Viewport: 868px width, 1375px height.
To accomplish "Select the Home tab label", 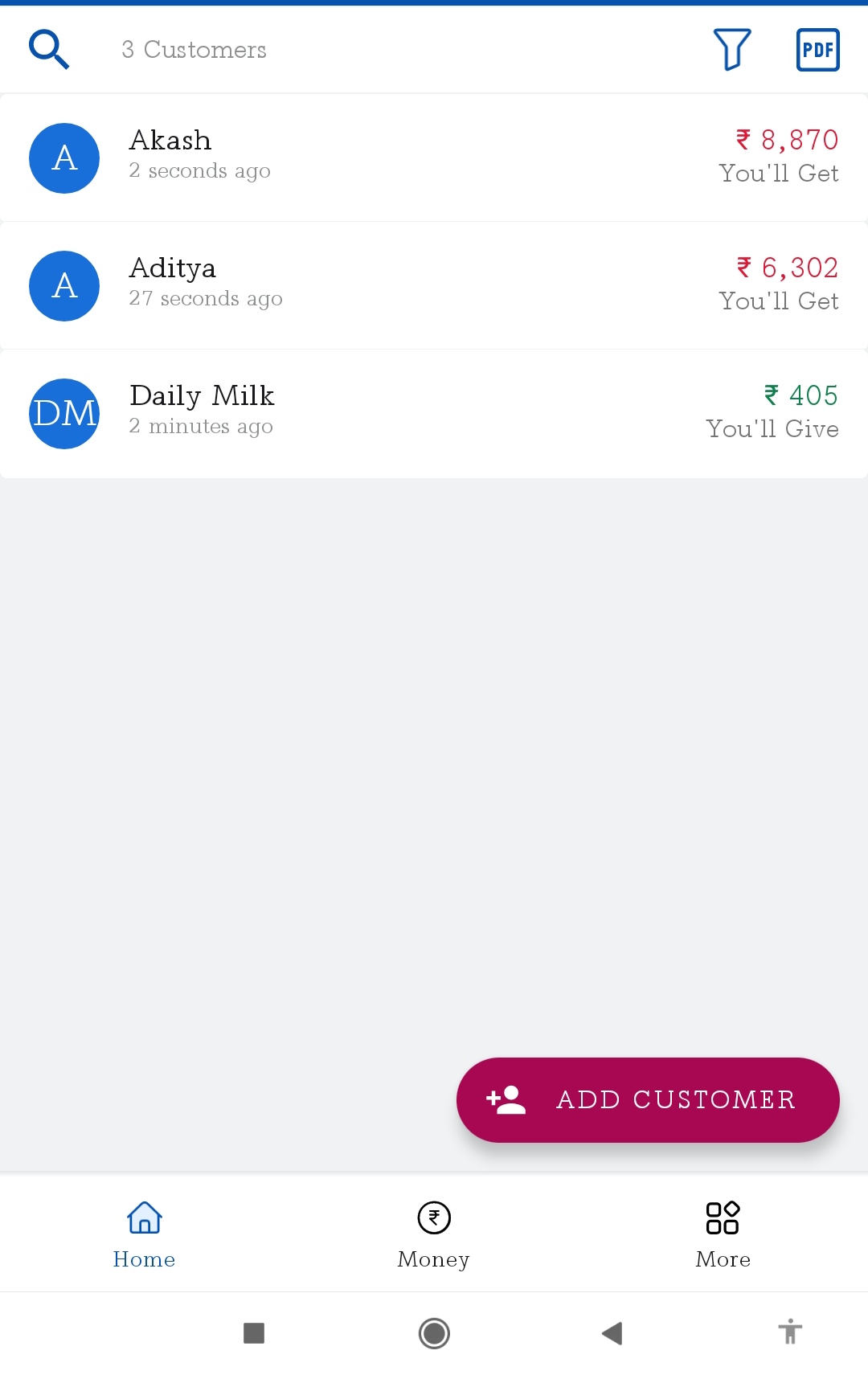I will pos(145,1259).
